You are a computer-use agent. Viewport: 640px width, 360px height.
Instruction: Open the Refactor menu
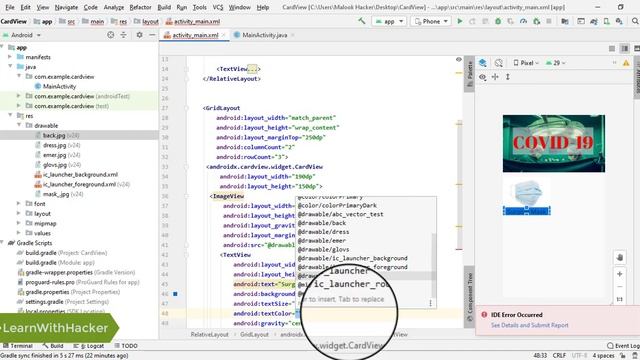140,7
